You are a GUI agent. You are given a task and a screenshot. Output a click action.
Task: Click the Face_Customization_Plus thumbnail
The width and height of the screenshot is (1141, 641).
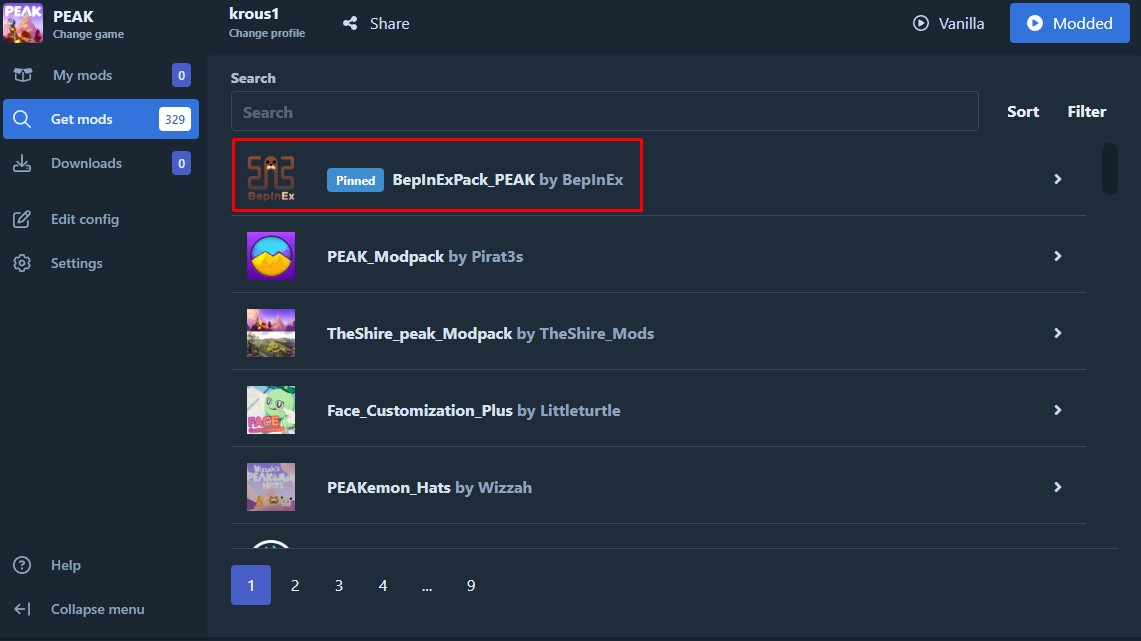(x=271, y=410)
